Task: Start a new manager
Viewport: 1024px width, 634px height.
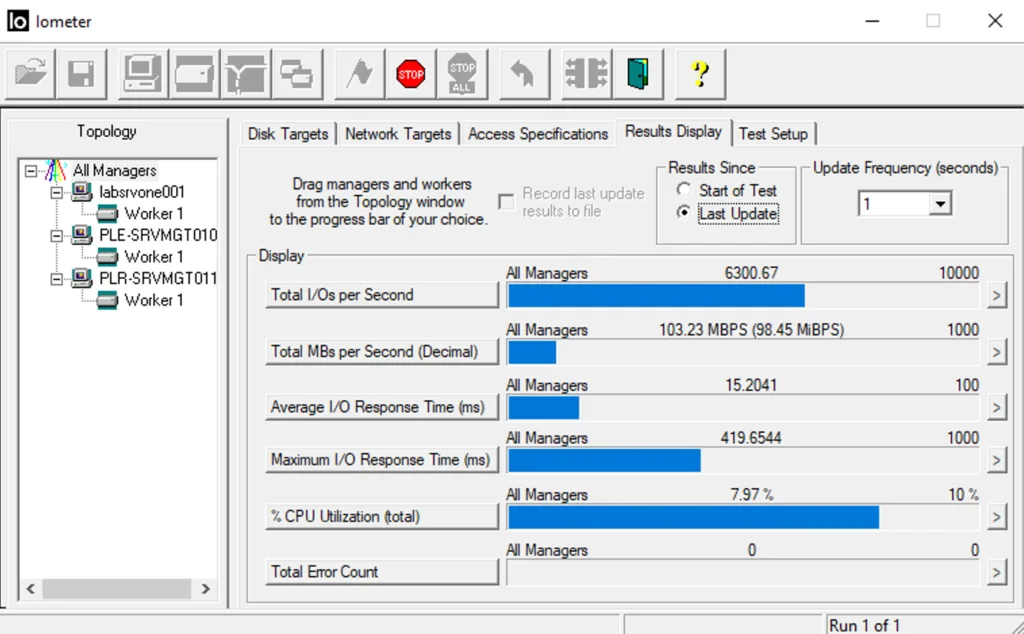Action: pyautogui.click(x=143, y=74)
